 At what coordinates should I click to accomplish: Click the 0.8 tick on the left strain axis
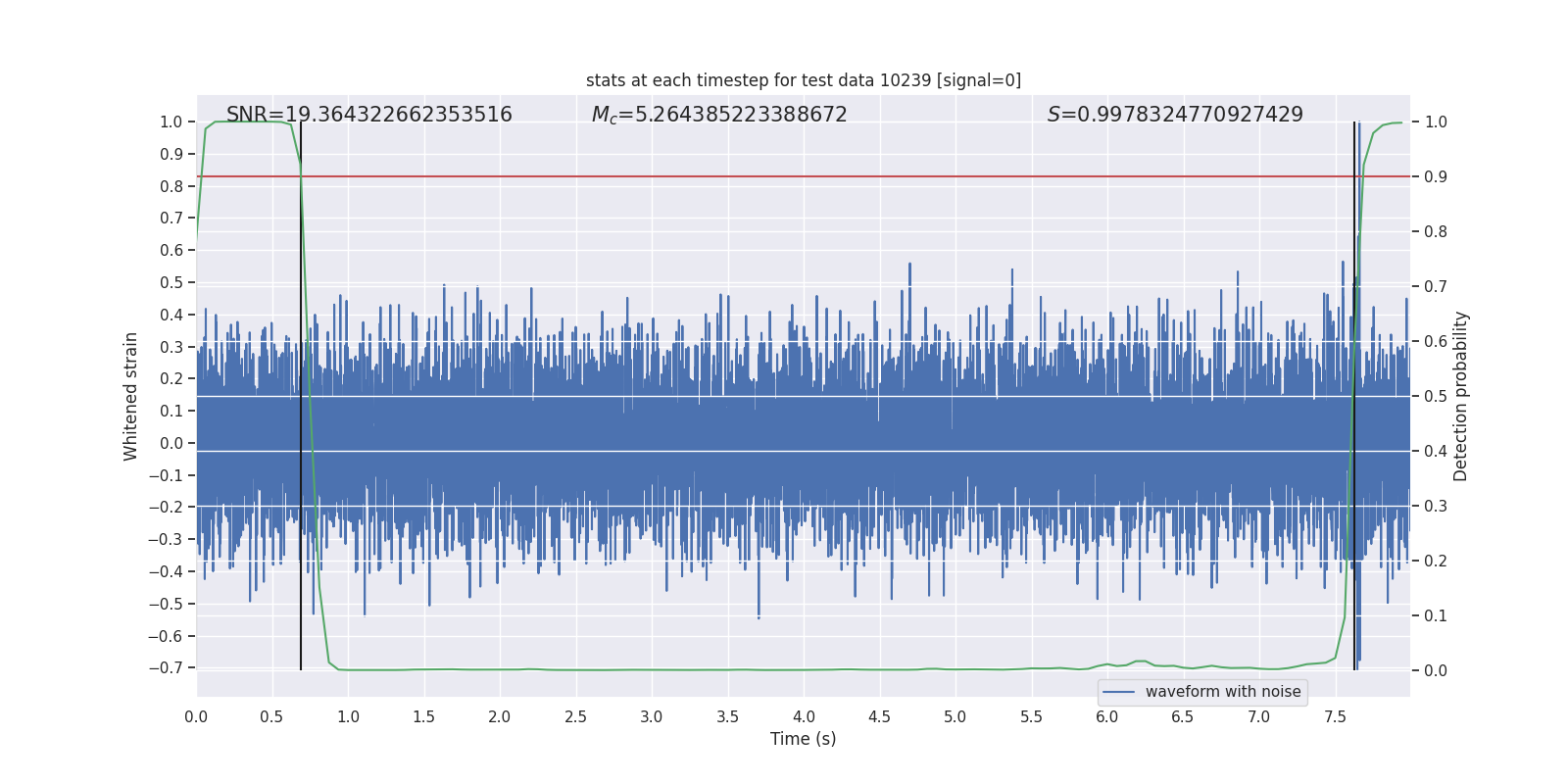(x=171, y=186)
